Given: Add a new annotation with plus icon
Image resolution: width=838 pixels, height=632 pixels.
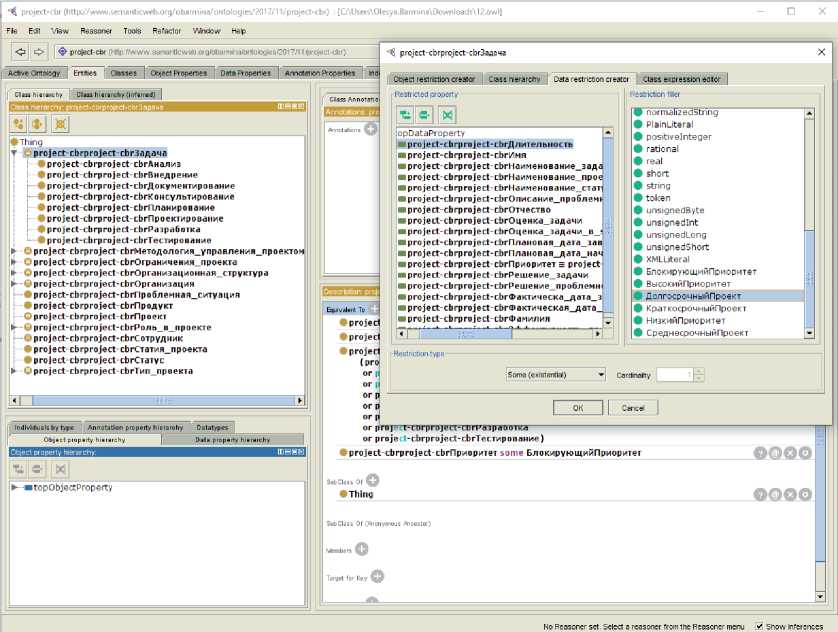Looking at the screenshot, I should (x=371, y=129).
